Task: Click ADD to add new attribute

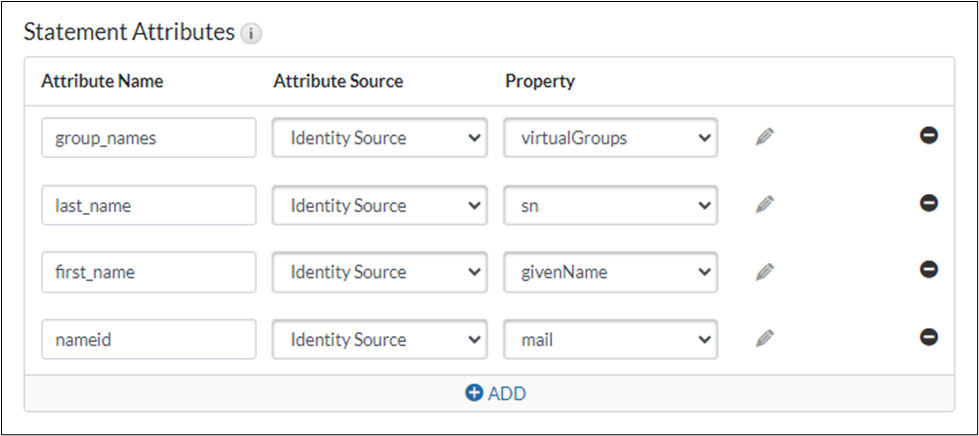Action: click(x=496, y=393)
